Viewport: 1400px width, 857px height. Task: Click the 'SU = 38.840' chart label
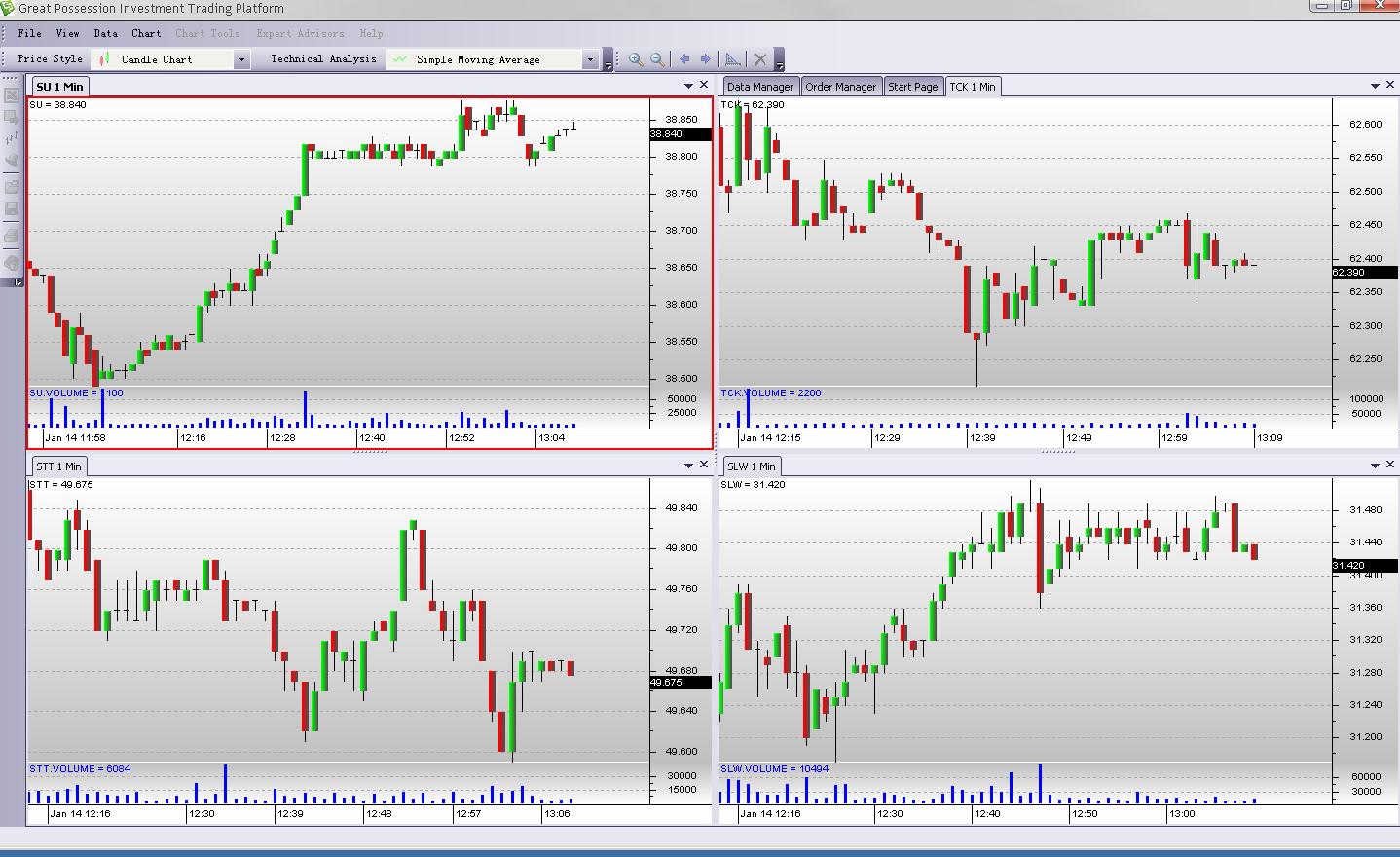coord(58,104)
